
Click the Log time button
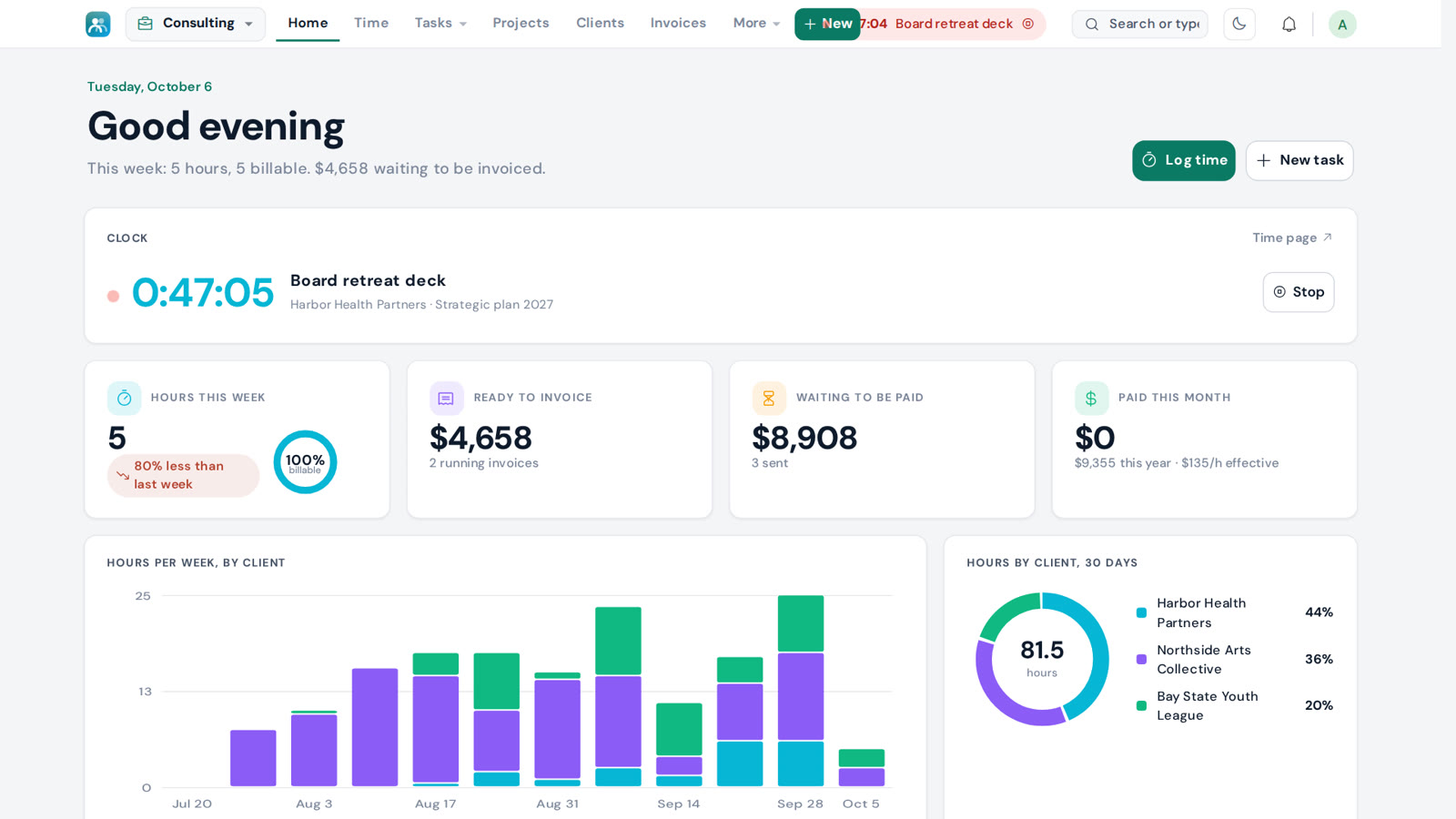[1184, 160]
